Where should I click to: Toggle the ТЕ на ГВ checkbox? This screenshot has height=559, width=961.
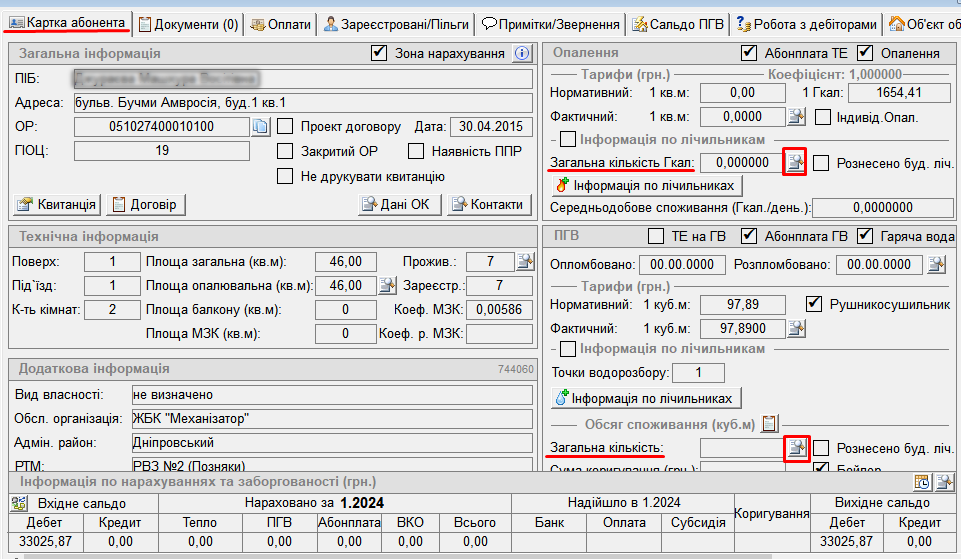(x=656, y=237)
